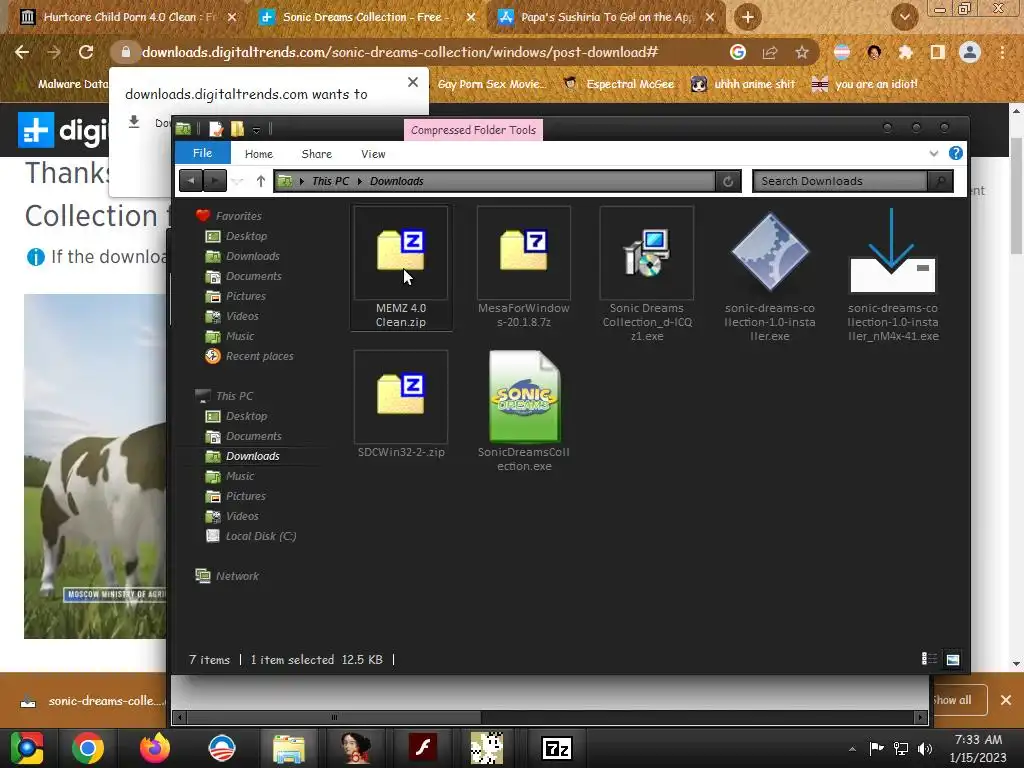Click New Folder icon in quick access toolbar
The width and height of the screenshot is (1024, 768).
tap(237, 129)
